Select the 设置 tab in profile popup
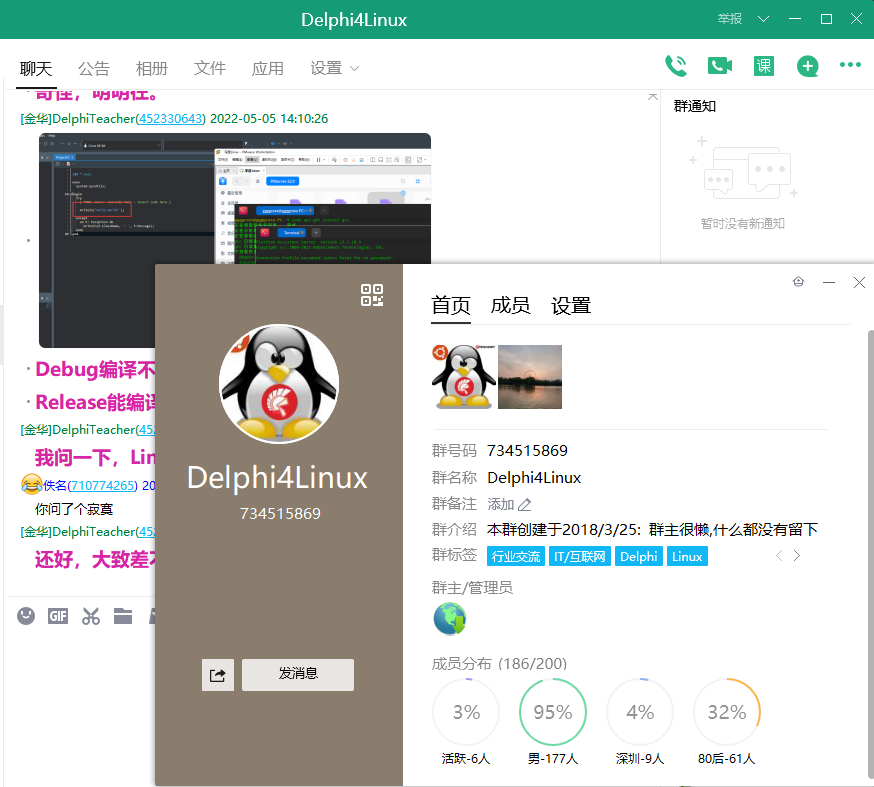874x787 pixels. click(x=571, y=305)
